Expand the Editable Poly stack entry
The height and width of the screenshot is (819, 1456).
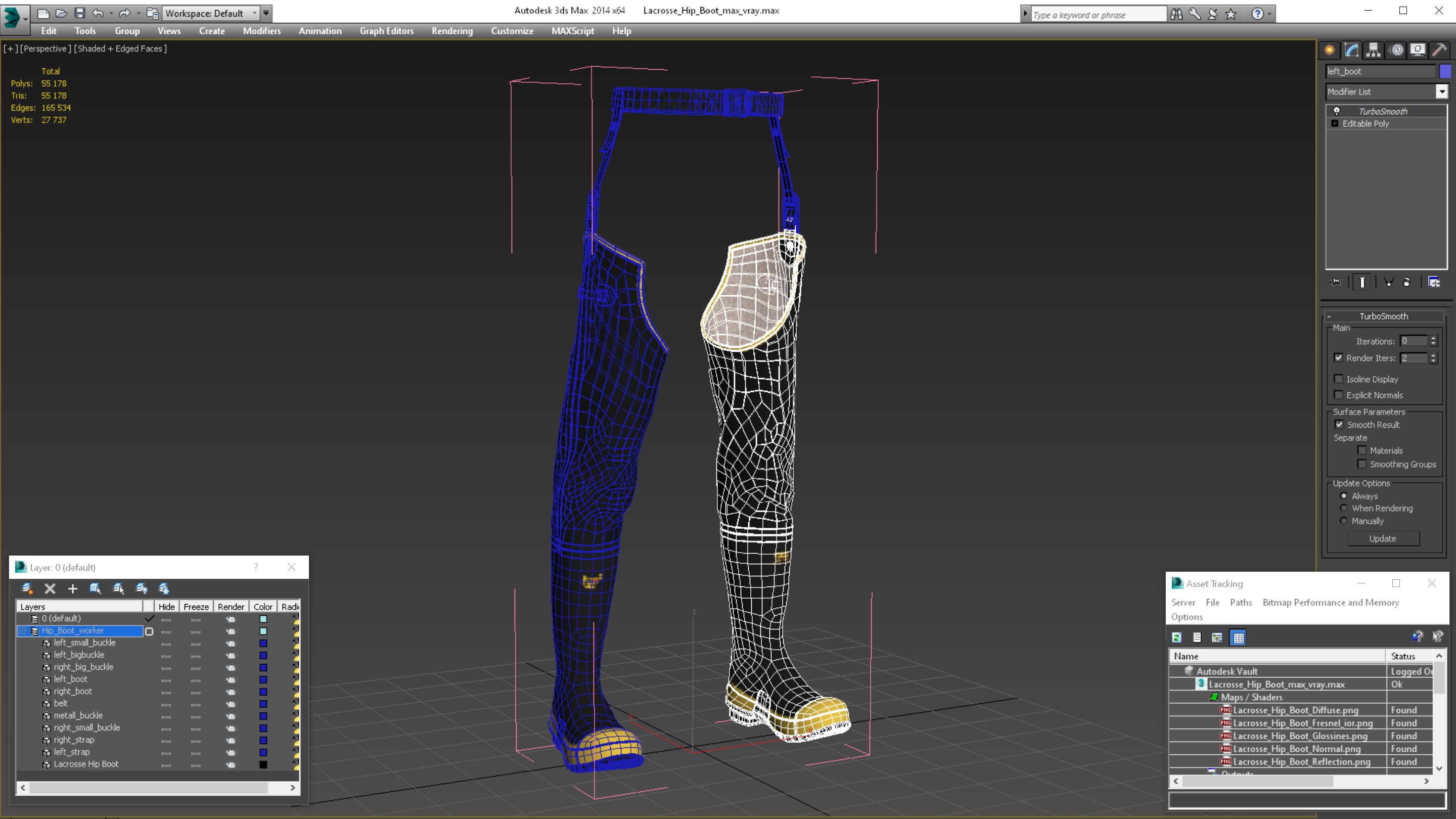(1335, 124)
